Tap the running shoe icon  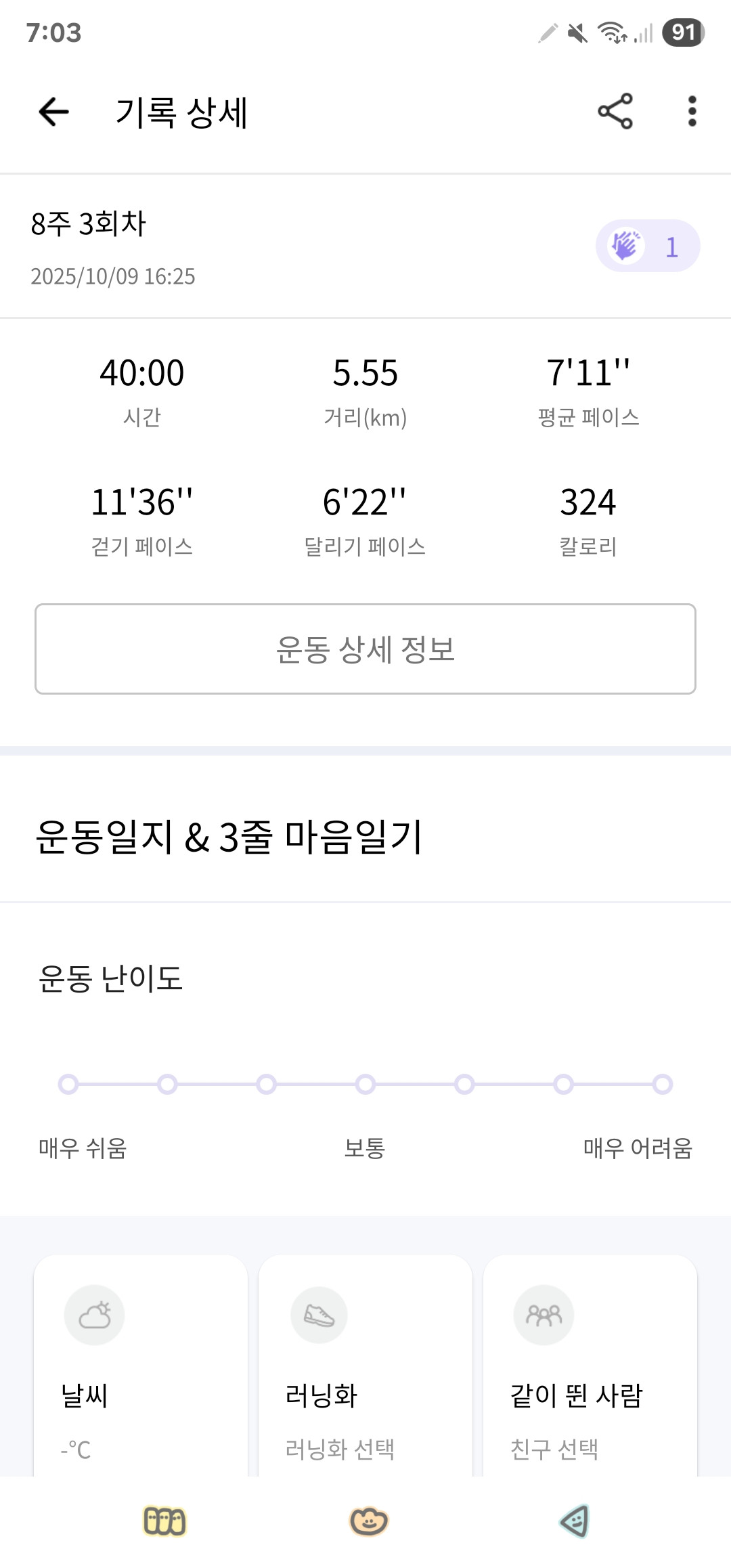(x=319, y=1315)
